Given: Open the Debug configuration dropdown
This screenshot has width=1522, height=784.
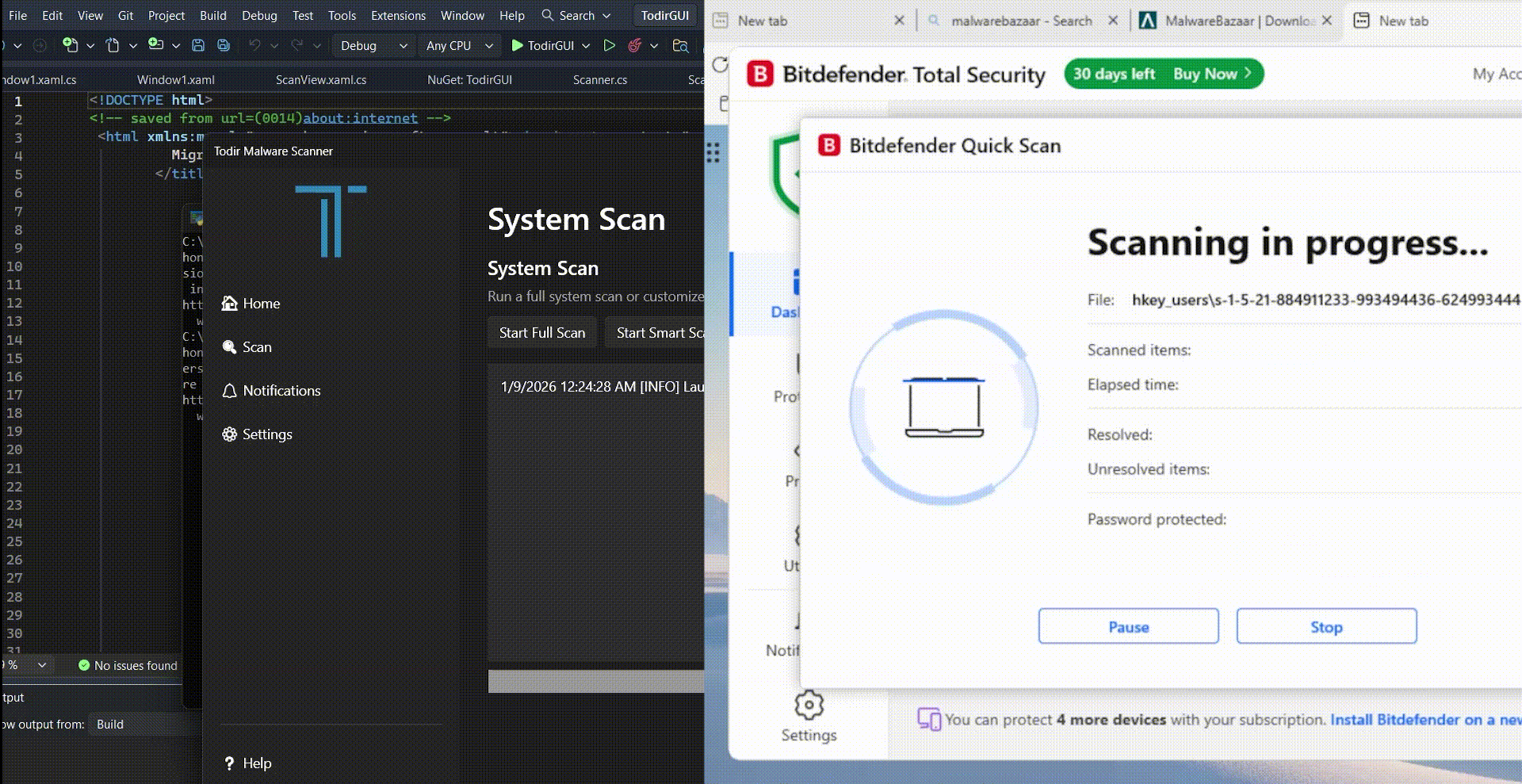Looking at the screenshot, I should (373, 45).
